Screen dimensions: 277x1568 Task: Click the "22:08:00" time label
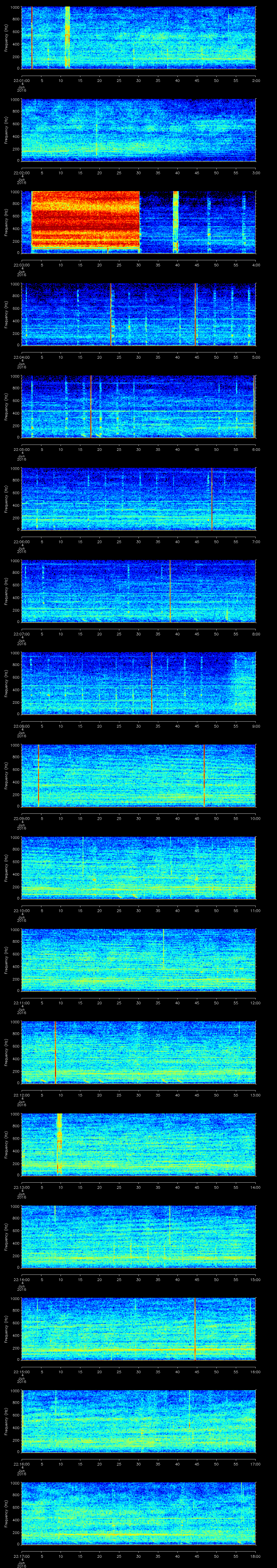tap(21, 726)
